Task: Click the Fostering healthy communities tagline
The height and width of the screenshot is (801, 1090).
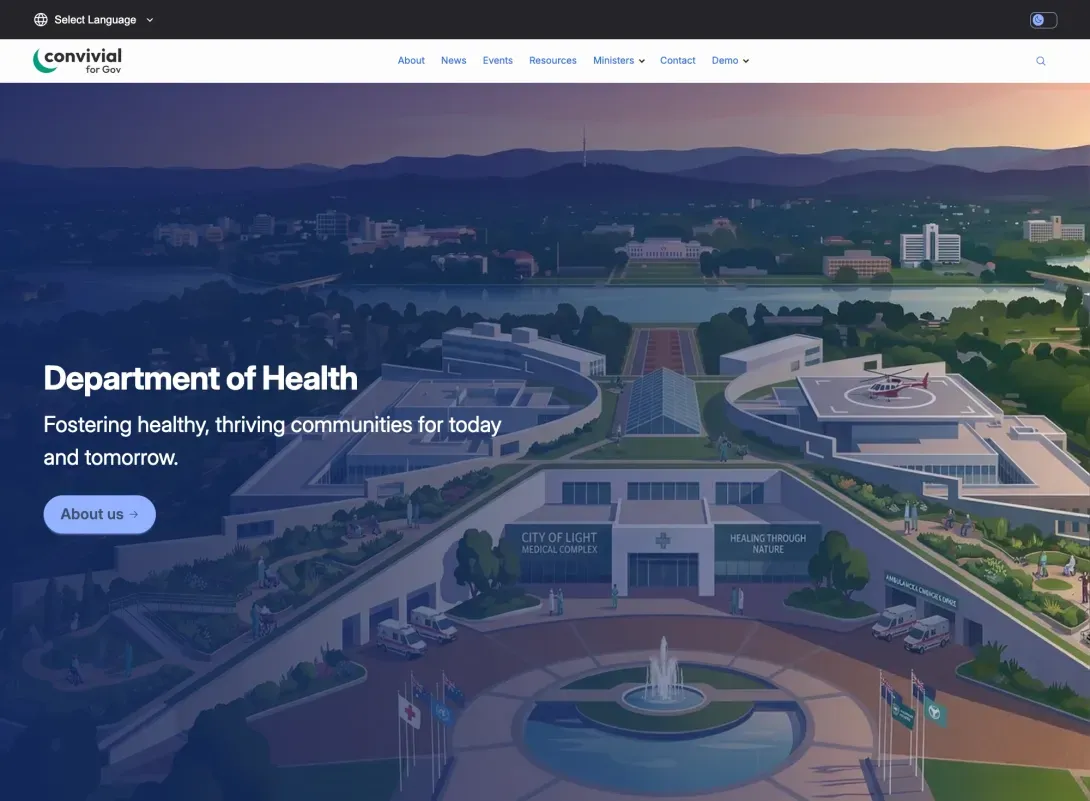Action: click(272, 441)
